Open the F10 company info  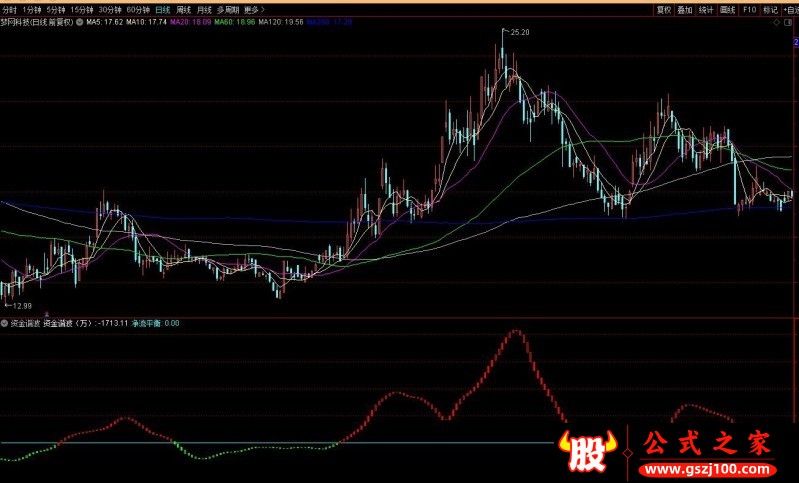click(x=749, y=10)
